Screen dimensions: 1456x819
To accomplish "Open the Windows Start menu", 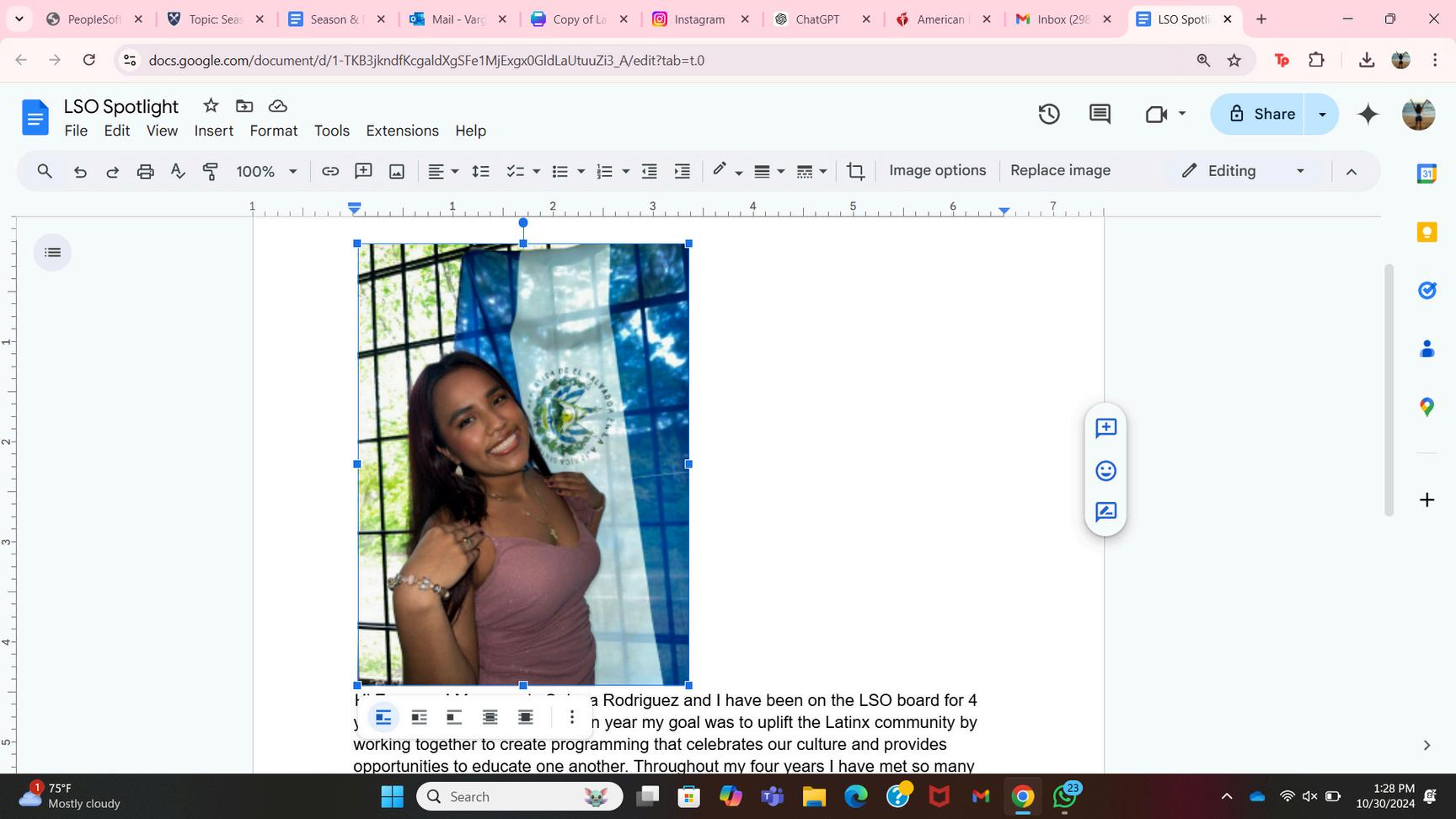I will (x=393, y=796).
